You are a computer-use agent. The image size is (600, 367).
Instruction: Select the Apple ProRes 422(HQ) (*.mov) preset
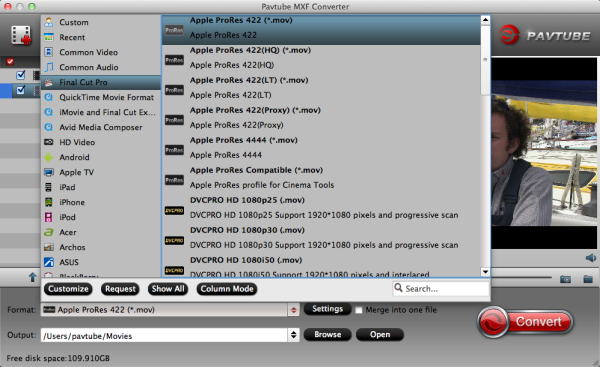(x=321, y=60)
